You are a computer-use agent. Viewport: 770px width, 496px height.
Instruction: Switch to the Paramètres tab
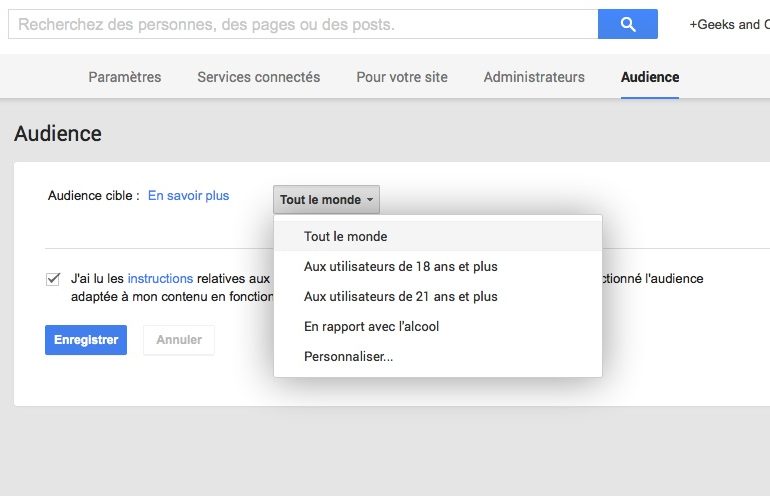124,77
